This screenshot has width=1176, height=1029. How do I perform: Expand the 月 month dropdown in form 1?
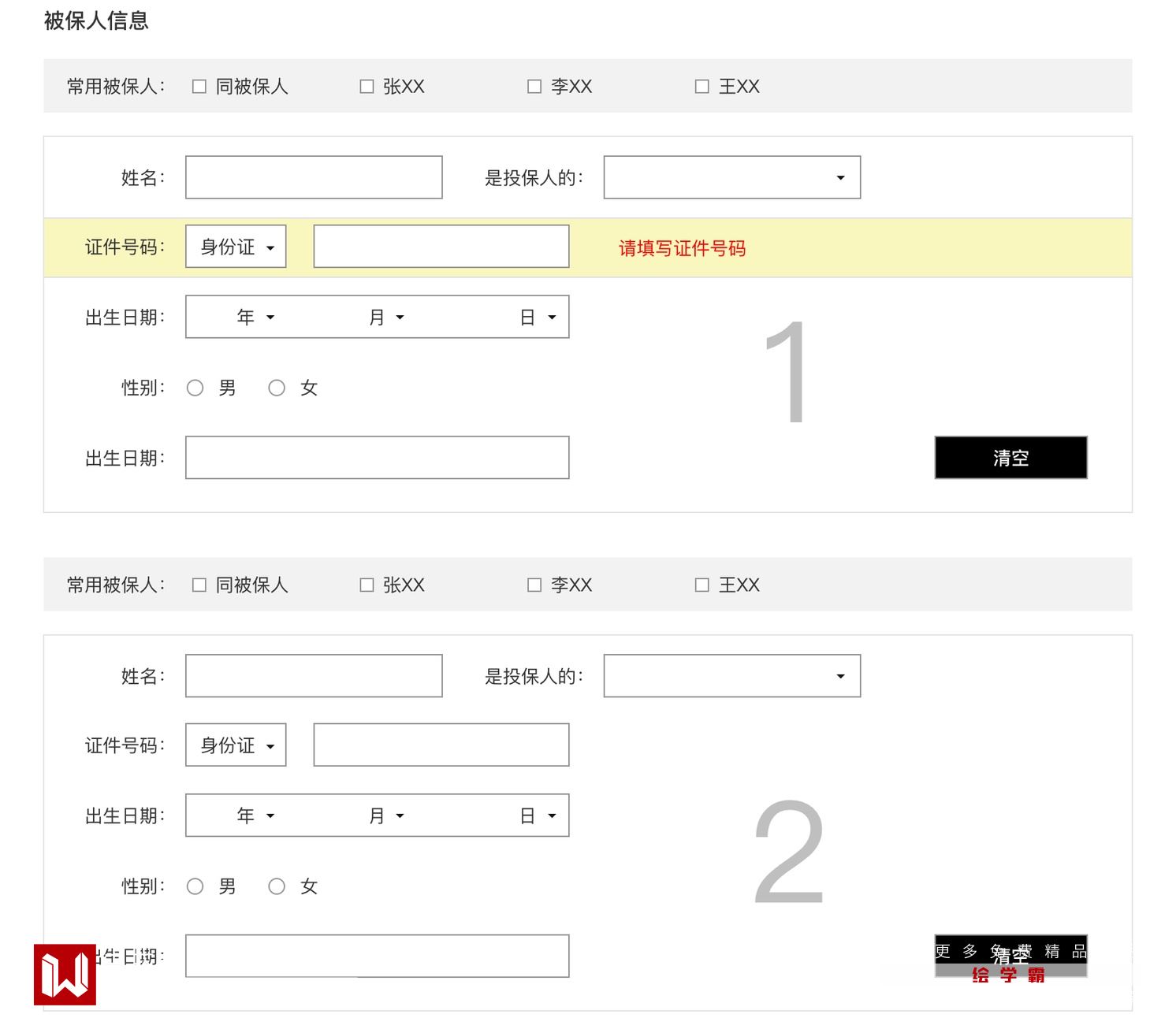point(386,317)
